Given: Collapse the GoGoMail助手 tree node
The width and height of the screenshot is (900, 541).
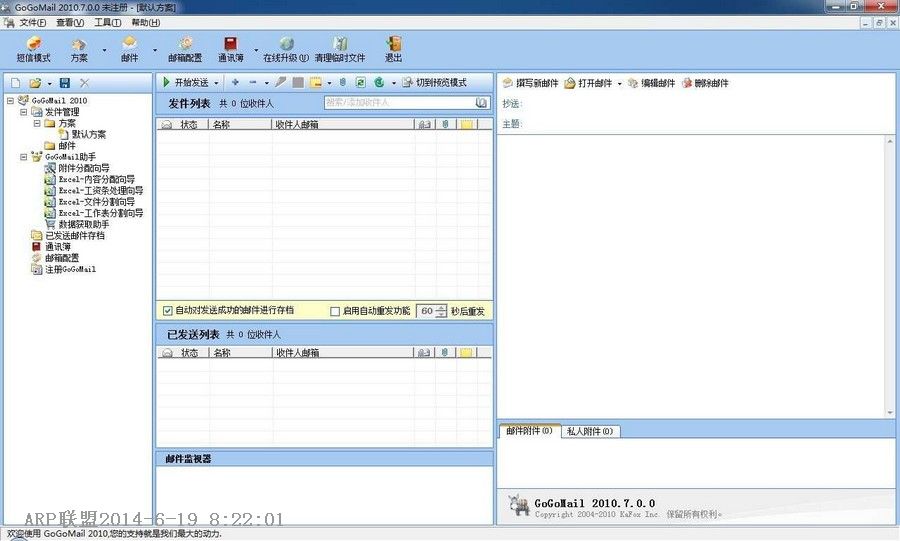Looking at the screenshot, I should [24, 157].
